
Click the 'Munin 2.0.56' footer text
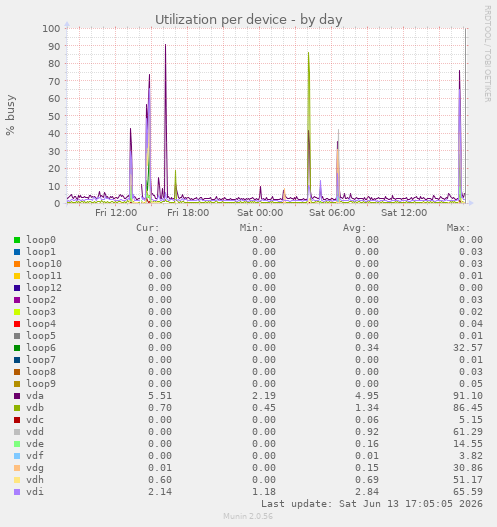(248, 516)
